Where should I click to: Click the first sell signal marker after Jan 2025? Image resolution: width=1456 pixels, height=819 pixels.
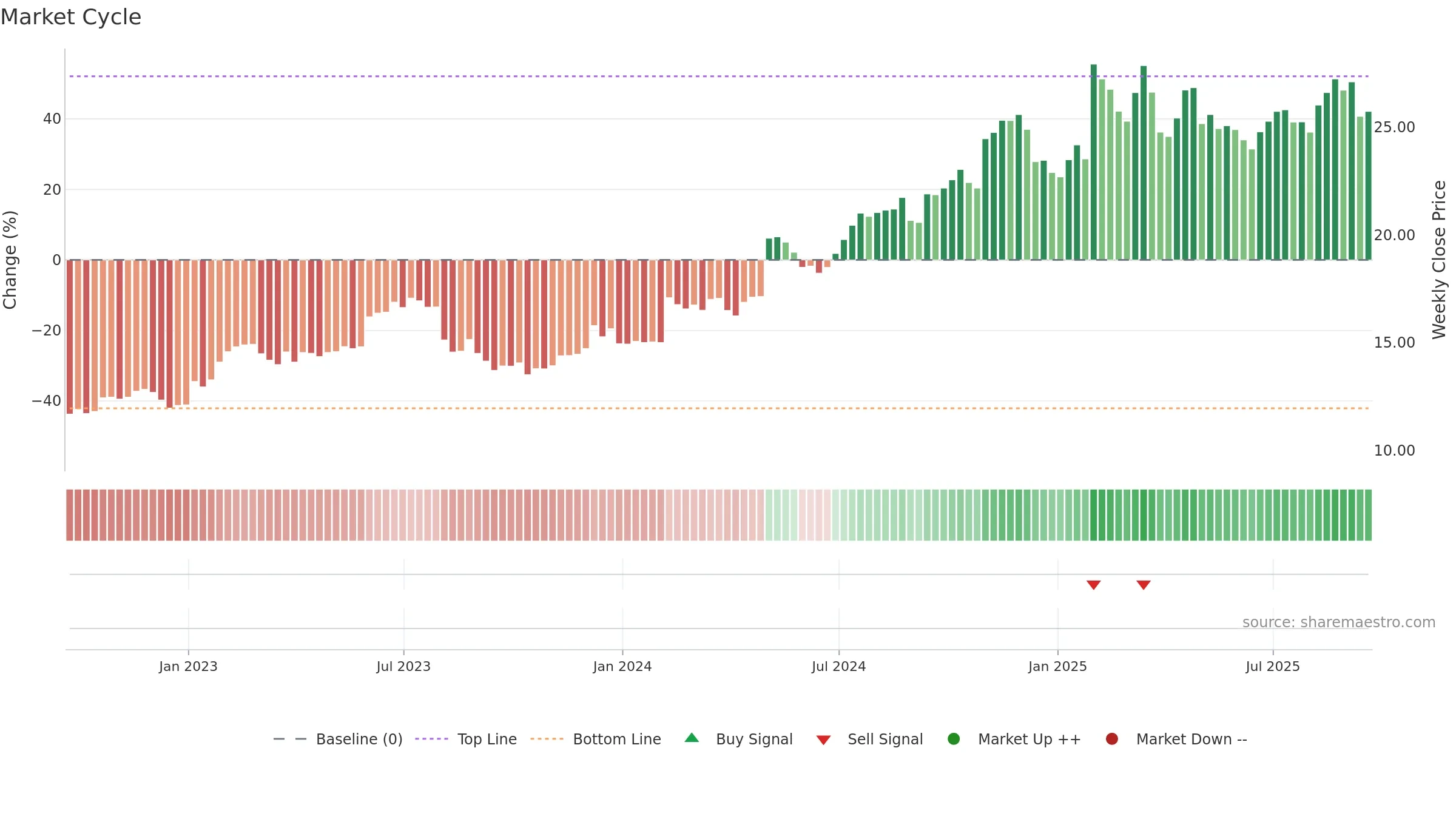(1093, 585)
